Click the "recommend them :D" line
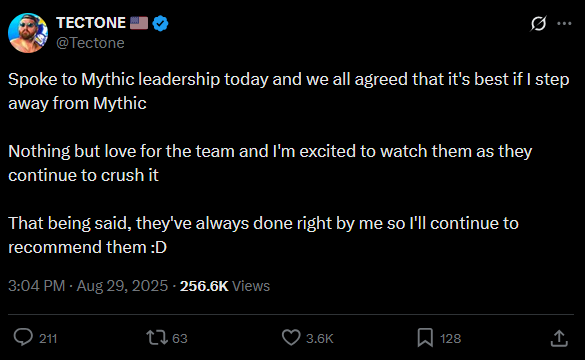This screenshot has width=585, height=360. [87, 247]
